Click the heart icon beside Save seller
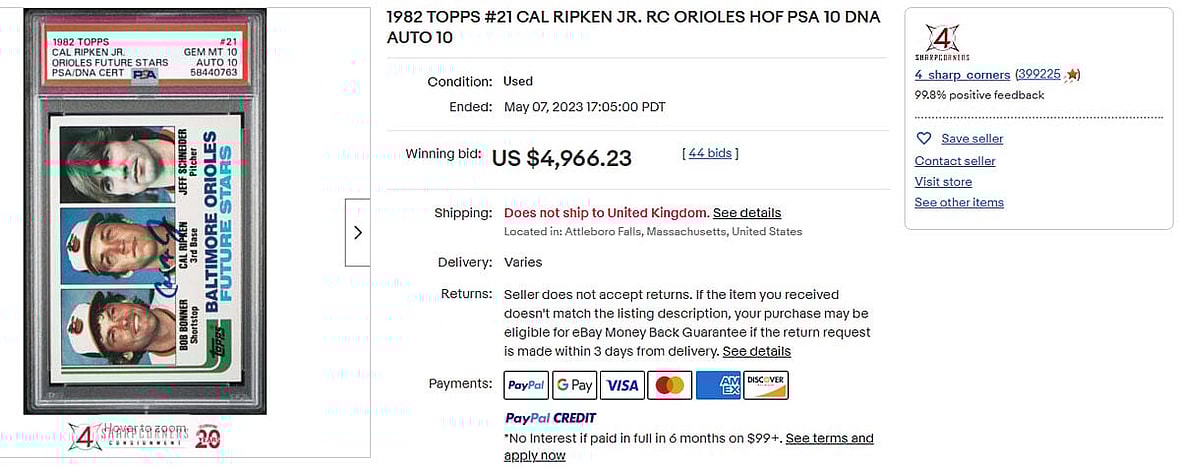 pos(924,139)
